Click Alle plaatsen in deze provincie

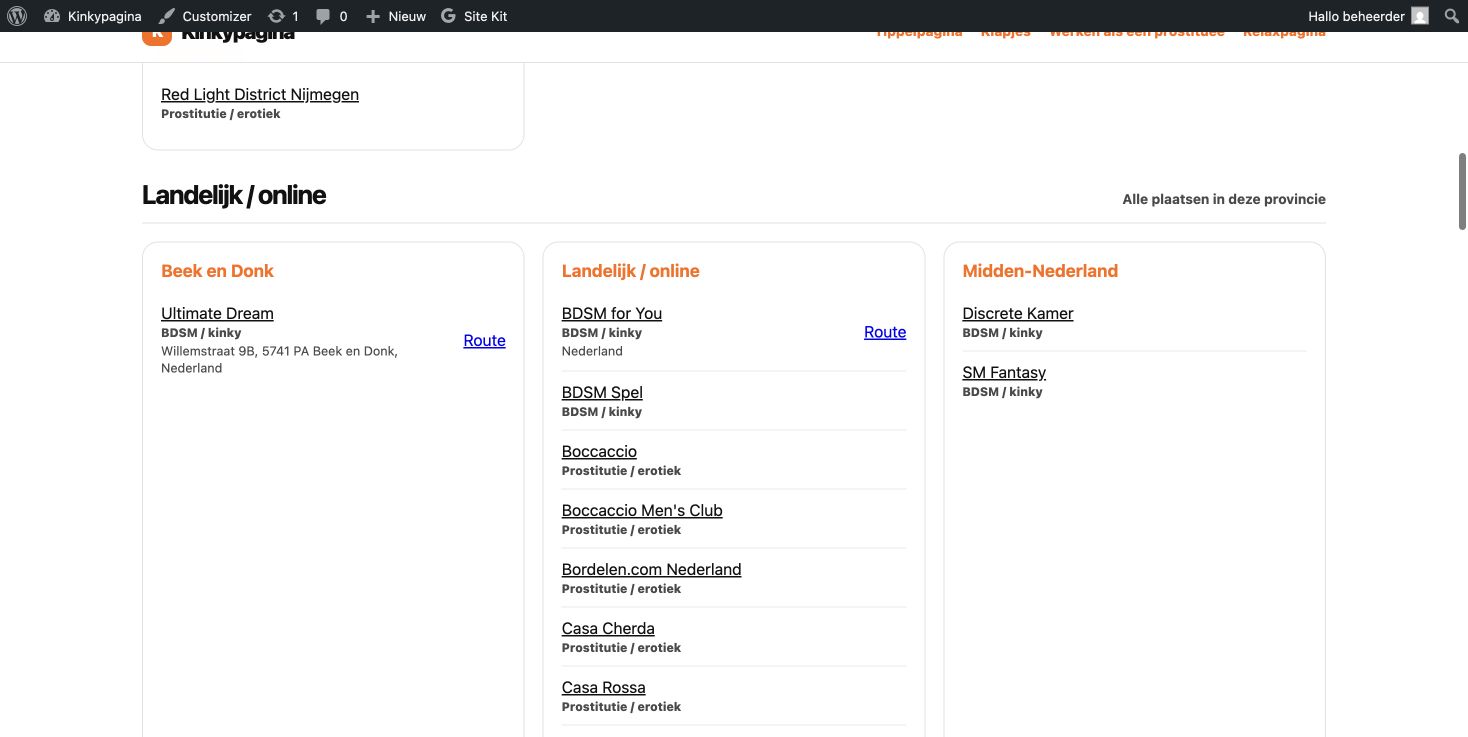click(1224, 199)
